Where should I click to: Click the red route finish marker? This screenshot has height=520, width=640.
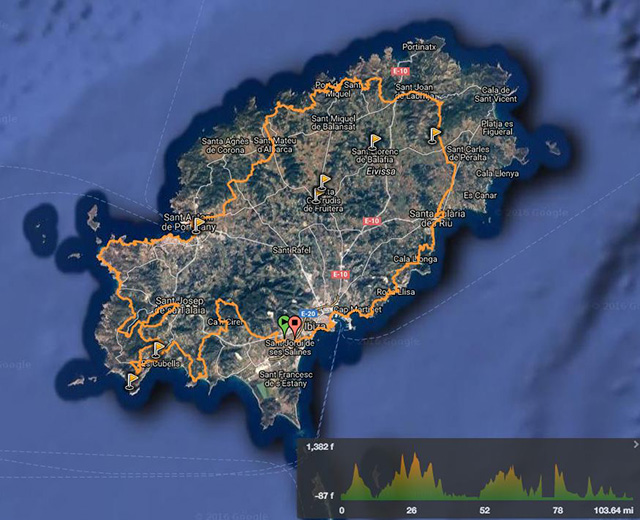click(x=294, y=327)
